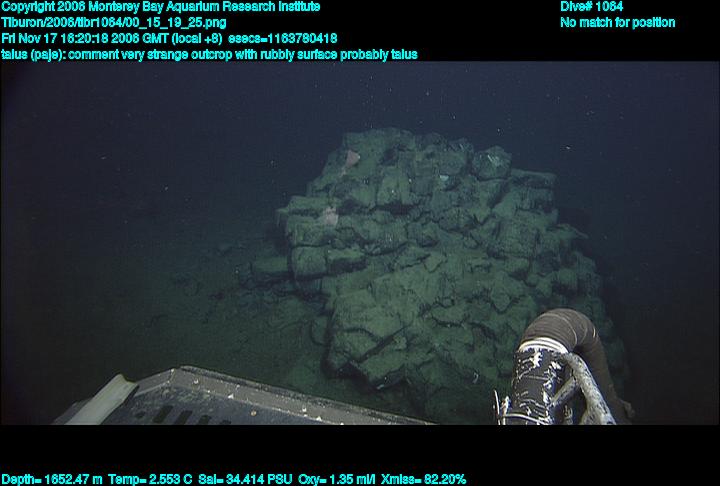Click the "talus (paje): comment very strange outcrop" annotation
Screen dimensions: 720x486
(x=117, y=54)
